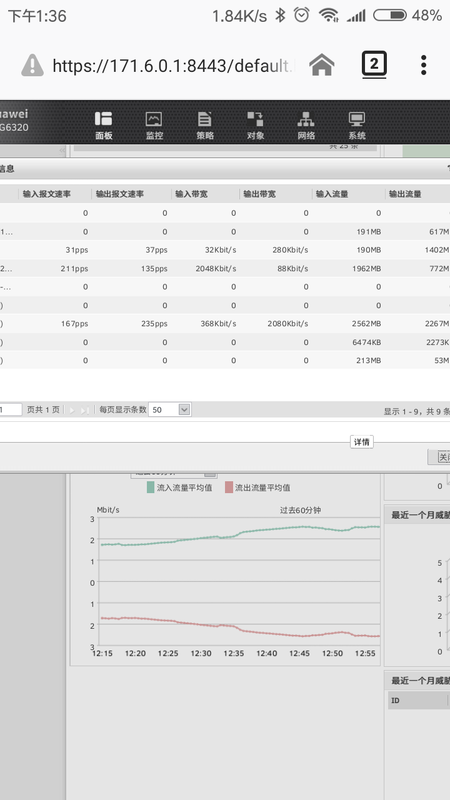Open the 对象 objects tab
Image resolution: width=450 pixels, height=800 pixels.
tap(255, 126)
